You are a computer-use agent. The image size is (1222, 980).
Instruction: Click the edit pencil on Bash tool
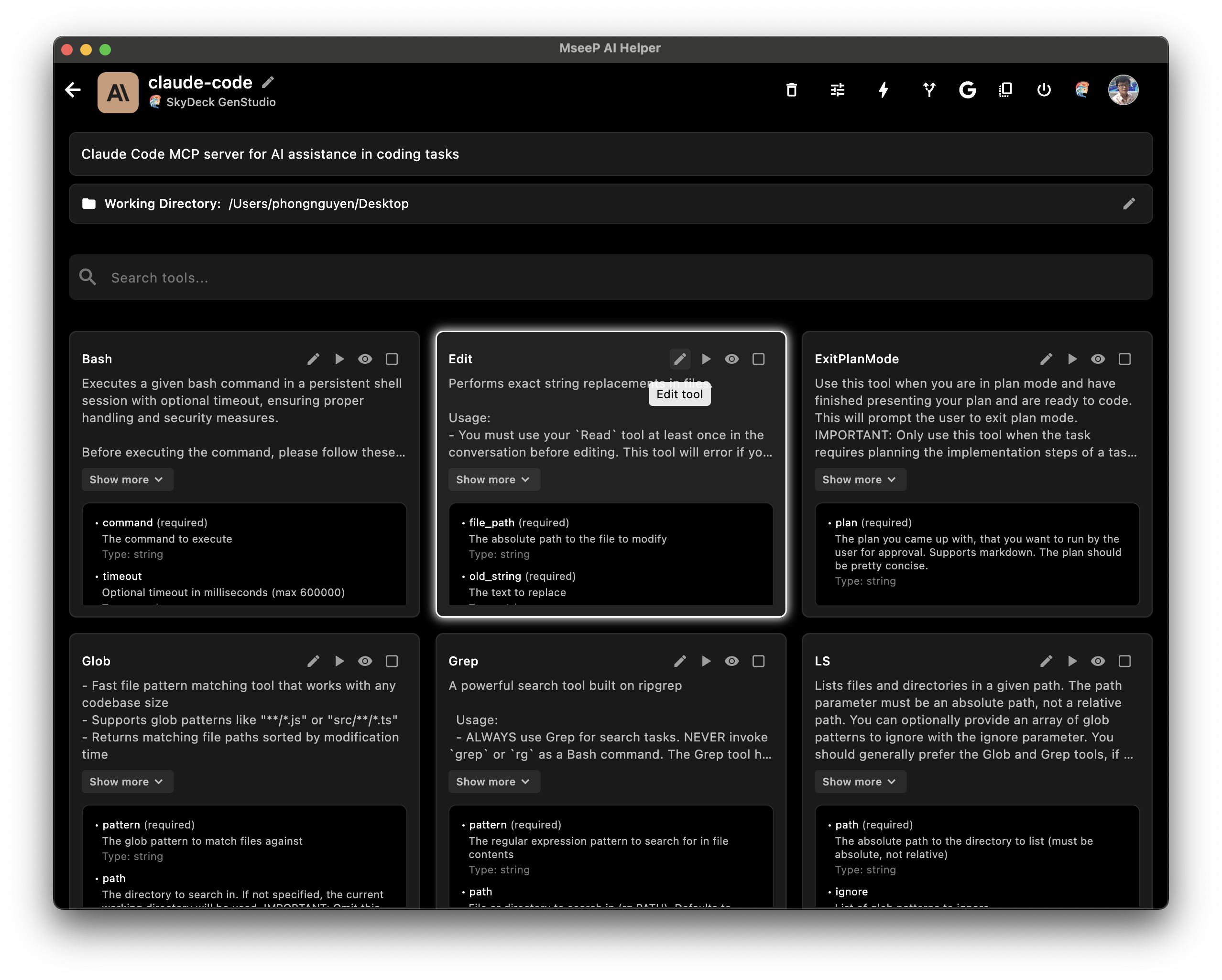(314, 359)
